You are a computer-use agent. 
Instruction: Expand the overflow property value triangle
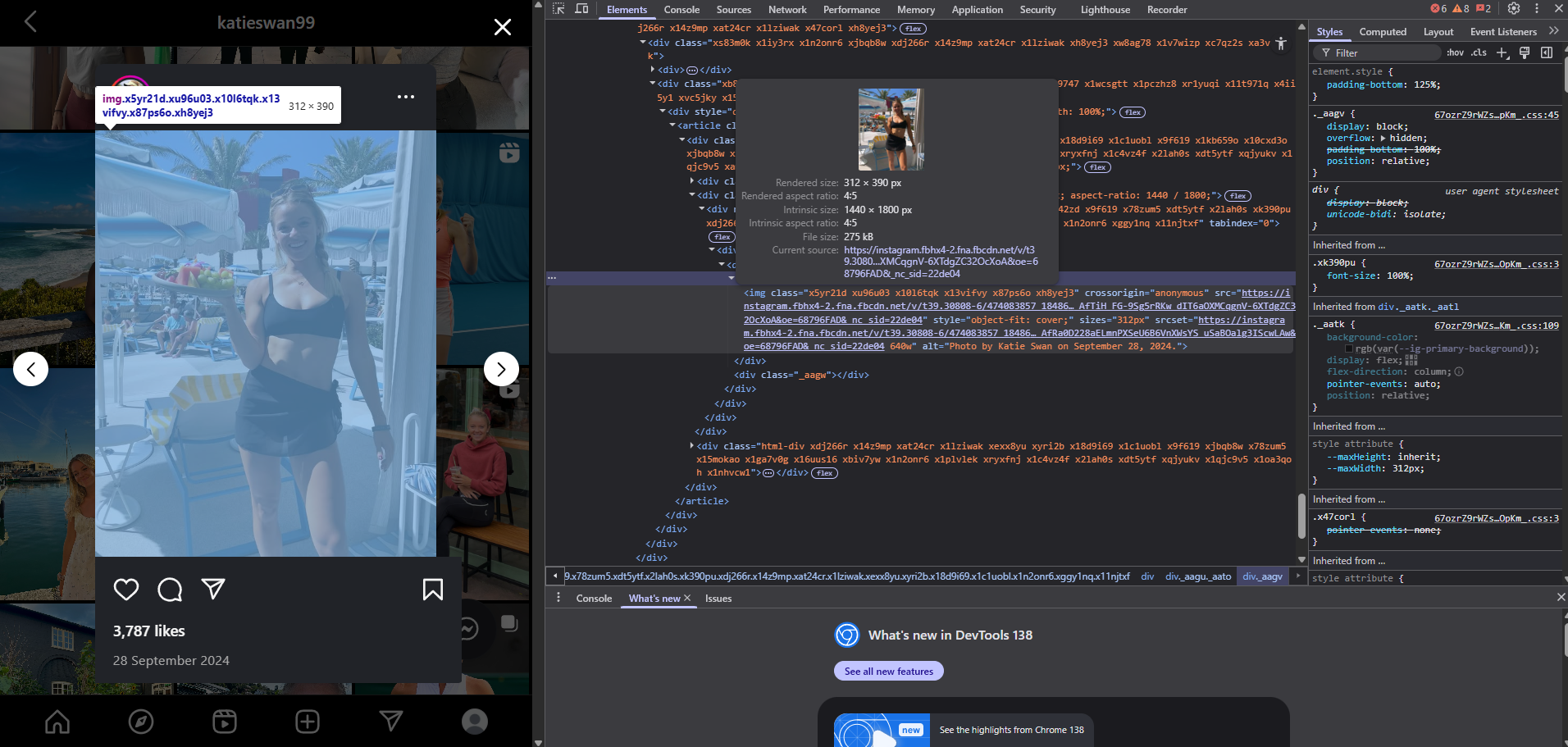(1383, 139)
